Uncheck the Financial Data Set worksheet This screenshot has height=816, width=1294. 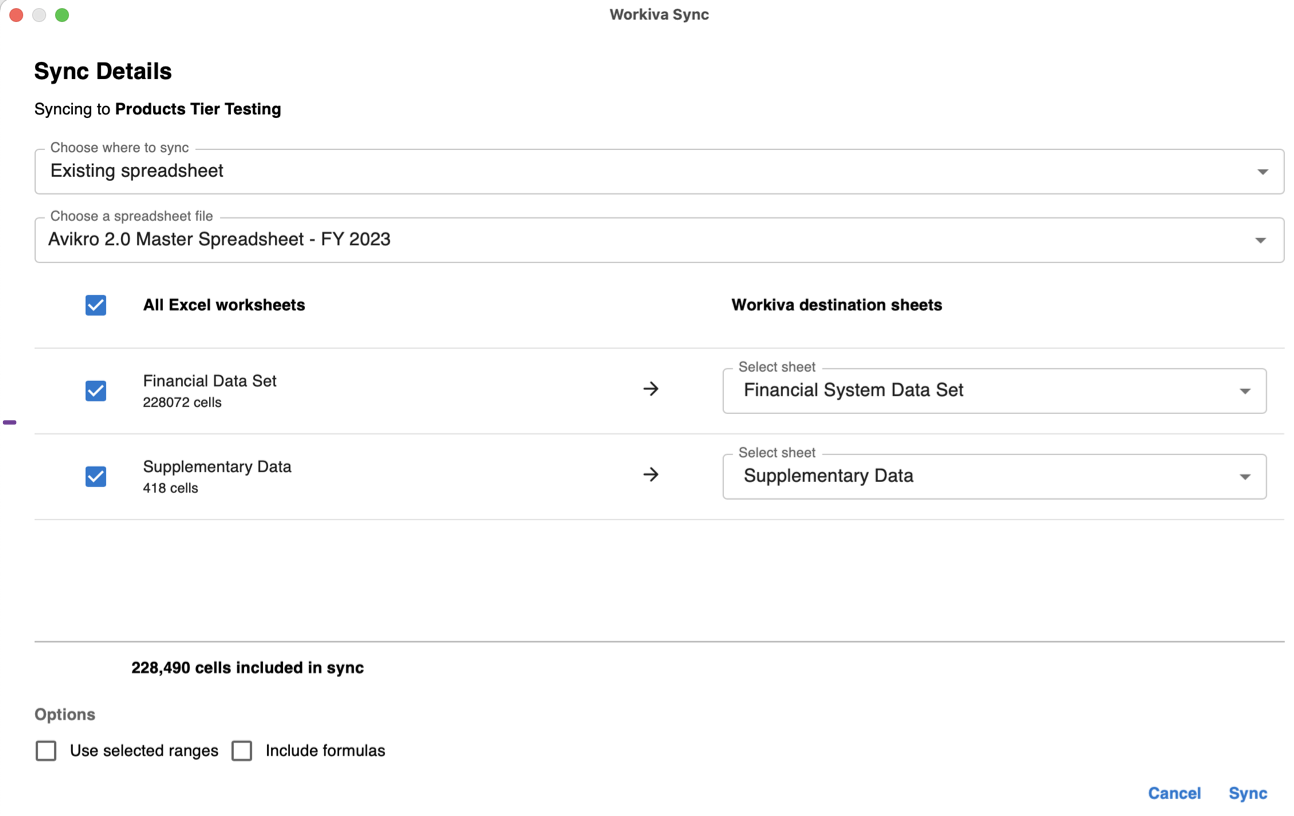(x=95, y=390)
